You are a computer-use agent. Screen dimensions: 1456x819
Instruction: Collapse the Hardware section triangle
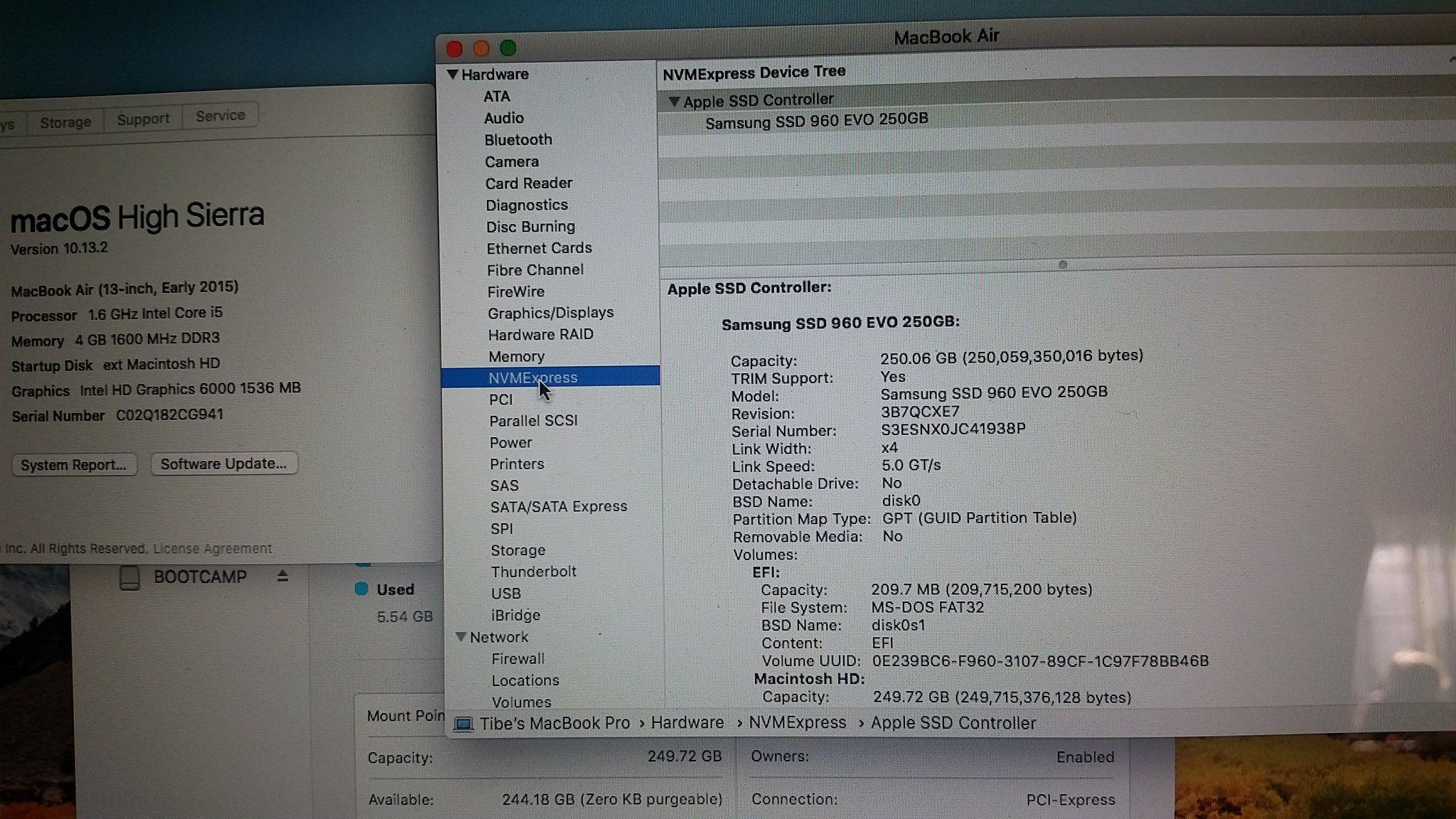452,74
